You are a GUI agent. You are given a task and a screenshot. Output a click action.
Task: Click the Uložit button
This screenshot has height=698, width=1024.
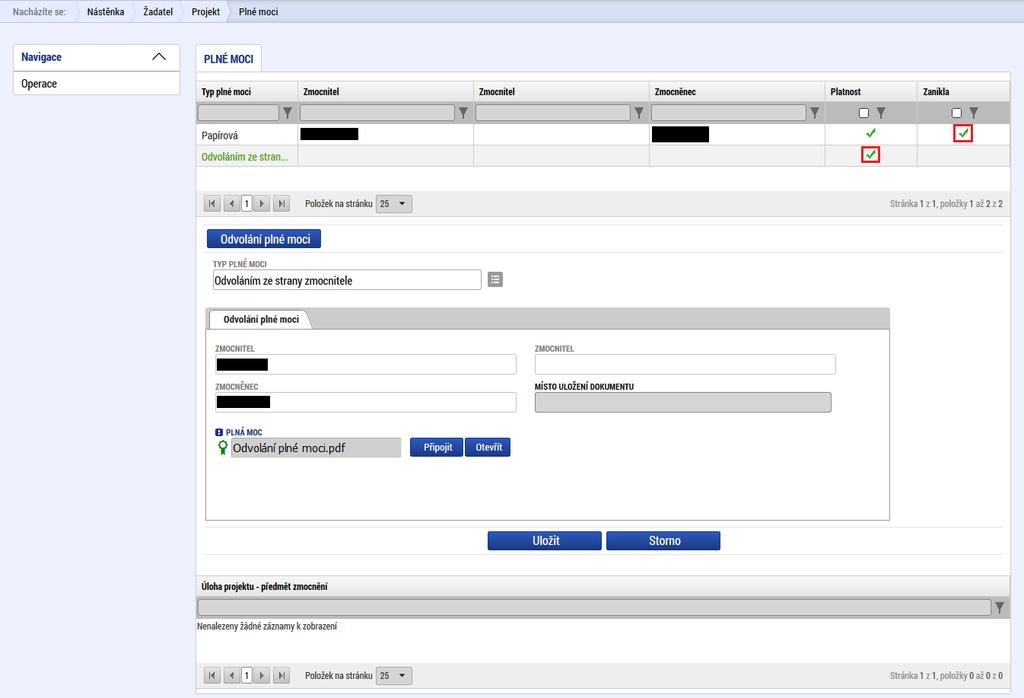545,541
